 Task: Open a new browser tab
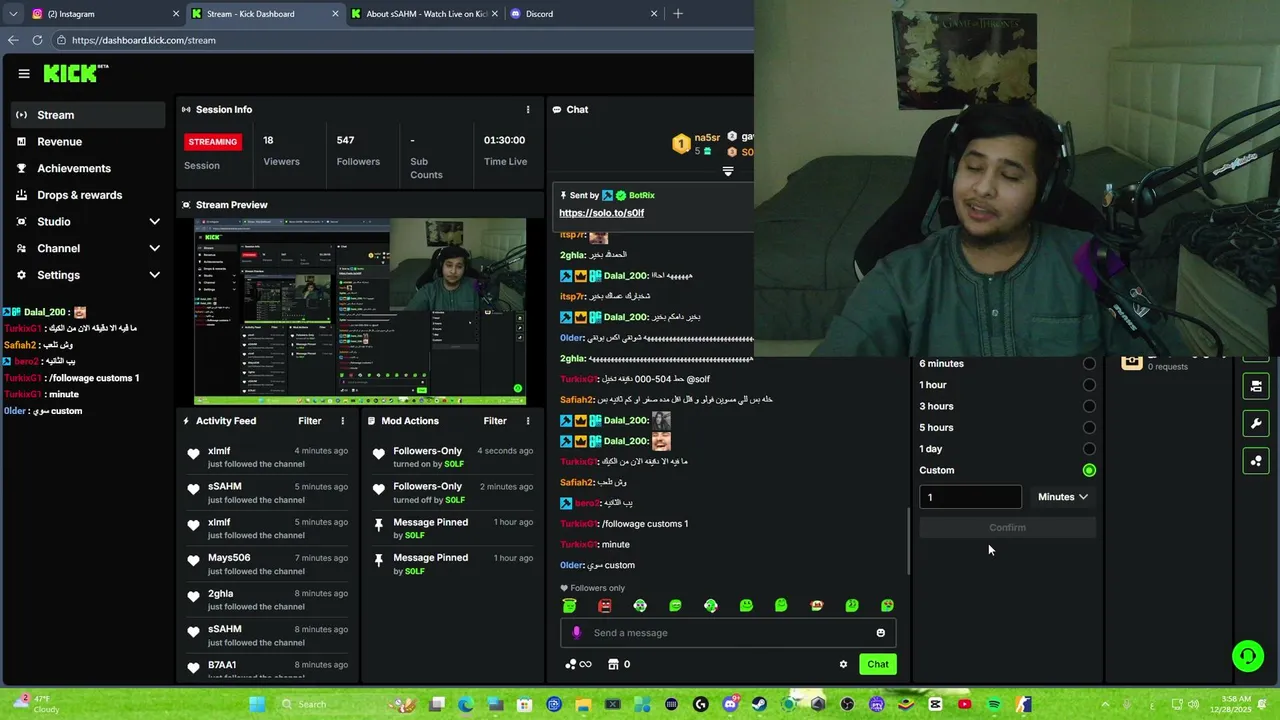click(x=678, y=14)
